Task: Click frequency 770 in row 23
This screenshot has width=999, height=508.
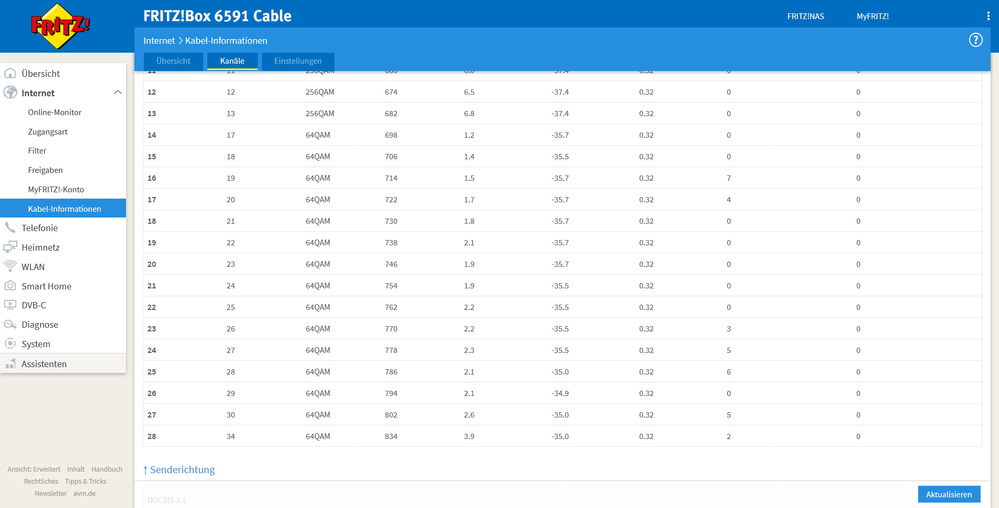Action: point(391,329)
